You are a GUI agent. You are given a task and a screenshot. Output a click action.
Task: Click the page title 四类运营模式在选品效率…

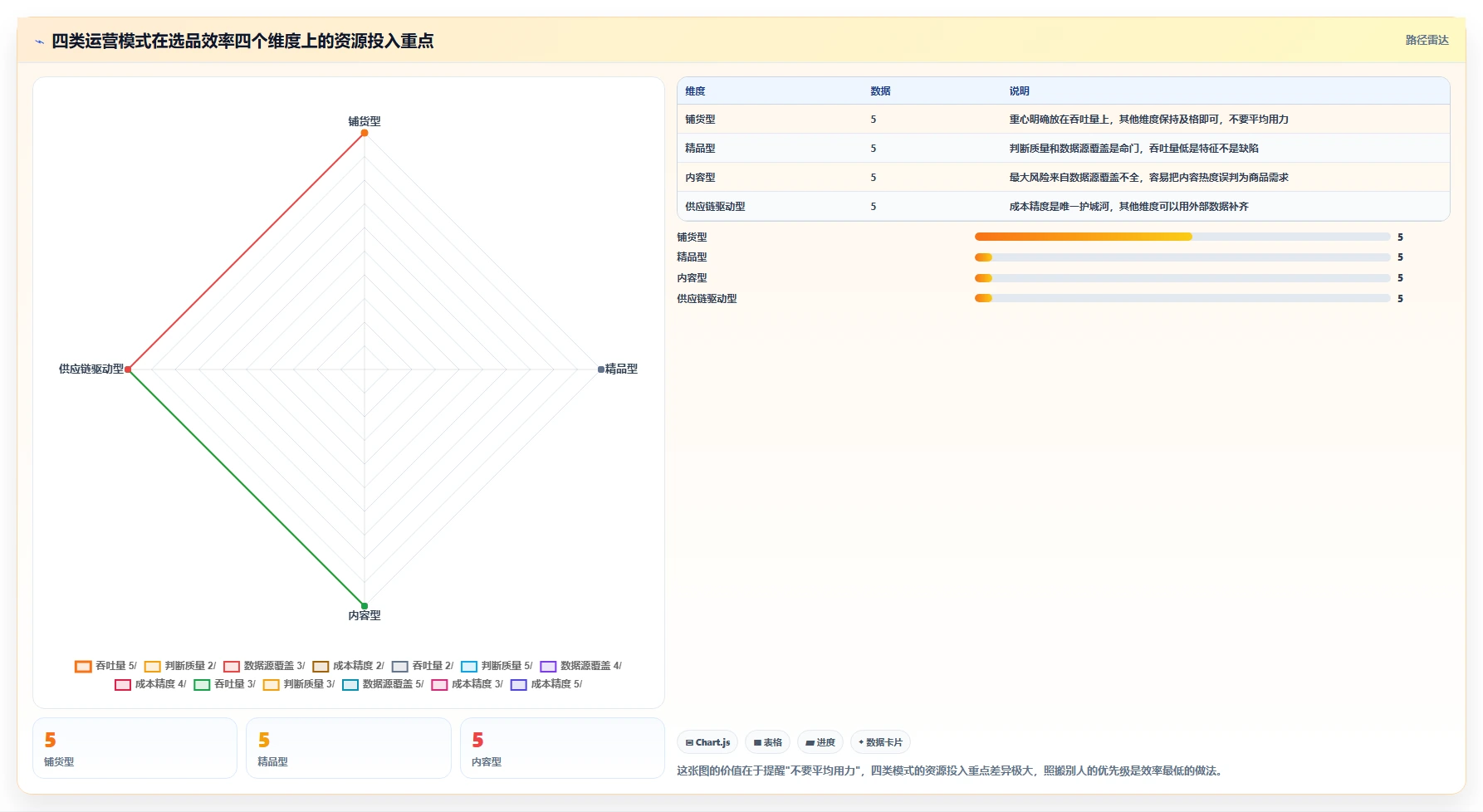coord(242,42)
